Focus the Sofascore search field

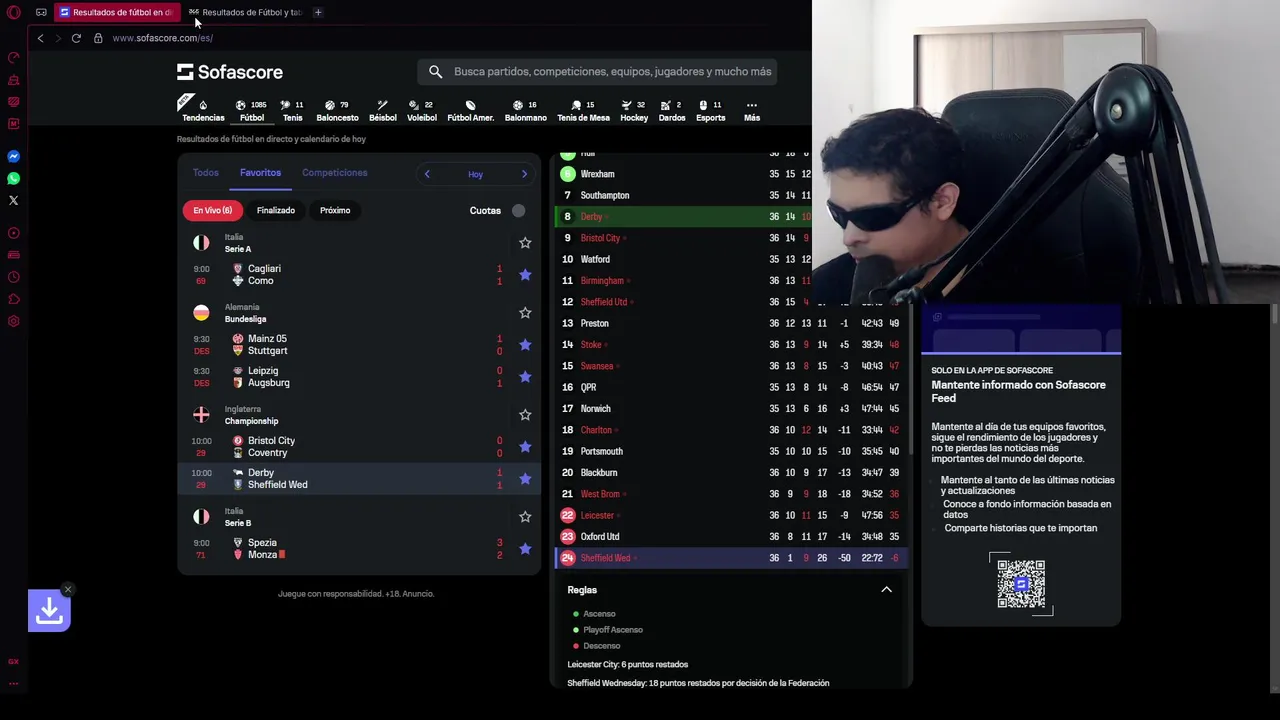[597, 72]
